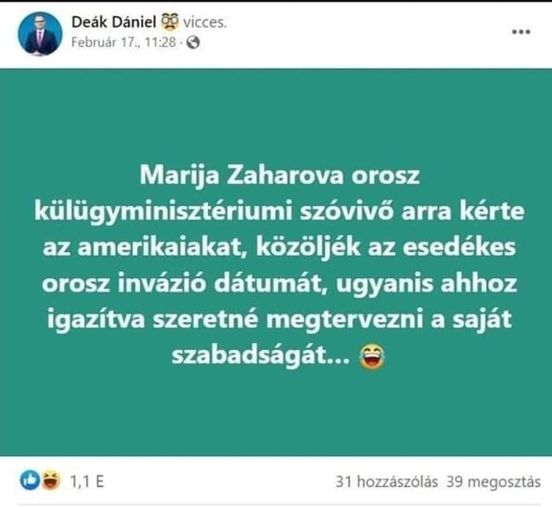The width and height of the screenshot is (552, 507).
Task: Click the disguised face feeling emoji
Action: (170, 22)
